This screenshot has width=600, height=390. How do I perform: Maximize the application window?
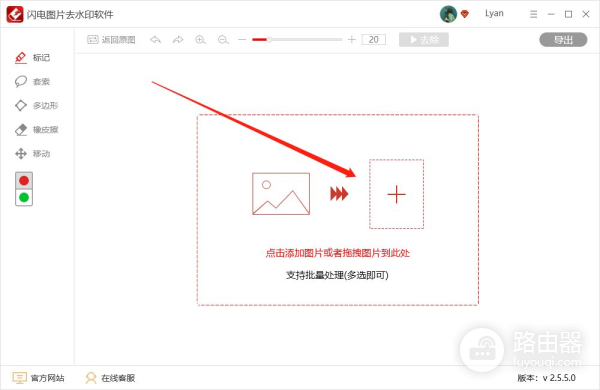click(x=569, y=14)
